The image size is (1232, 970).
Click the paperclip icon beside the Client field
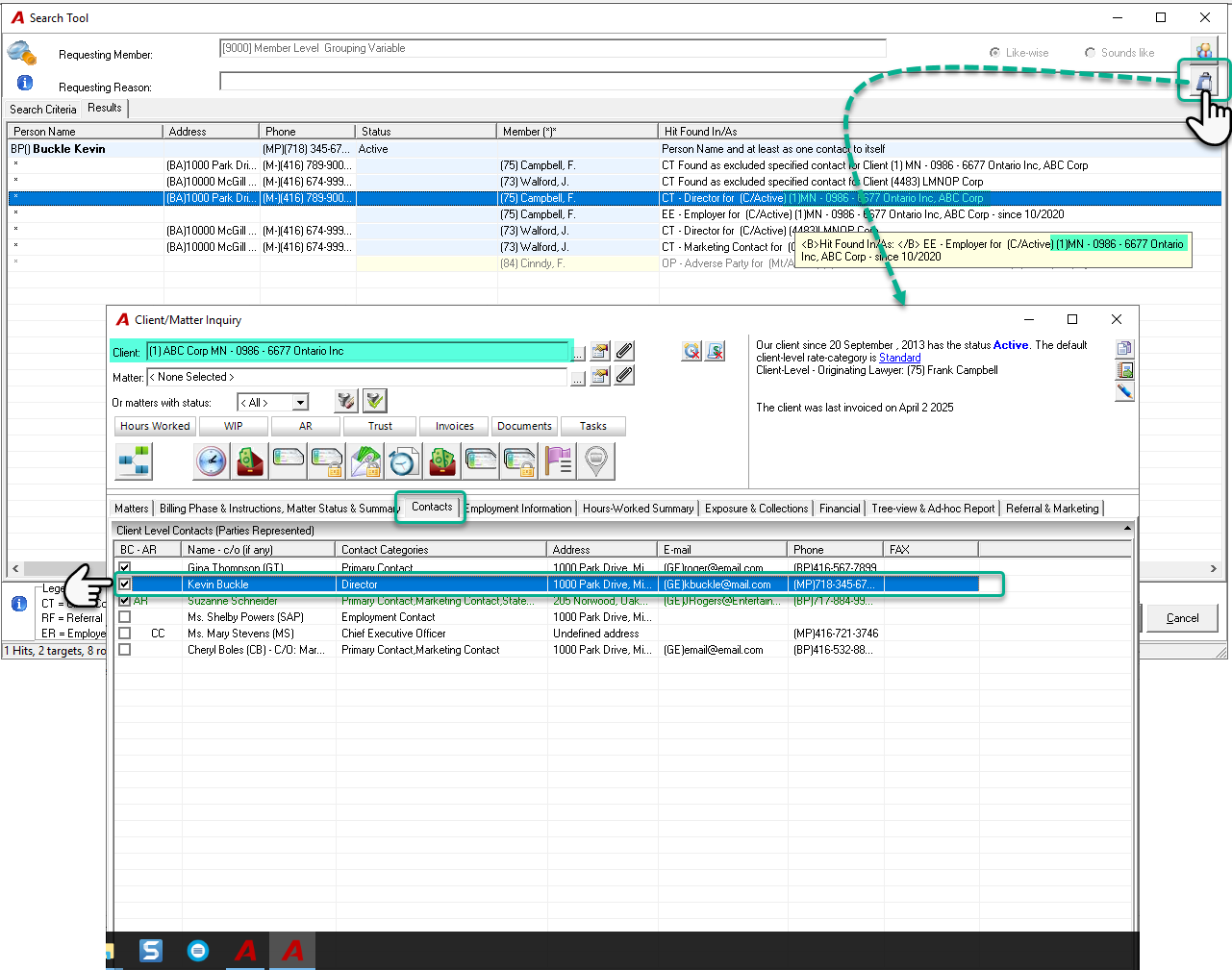(624, 351)
